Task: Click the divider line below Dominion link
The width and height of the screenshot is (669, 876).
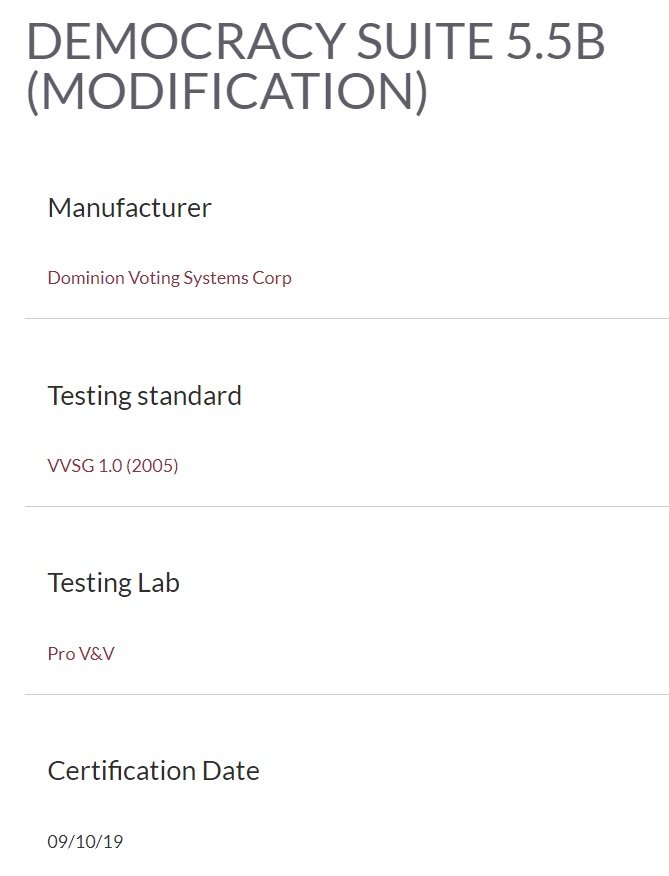Action: [346, 318]
